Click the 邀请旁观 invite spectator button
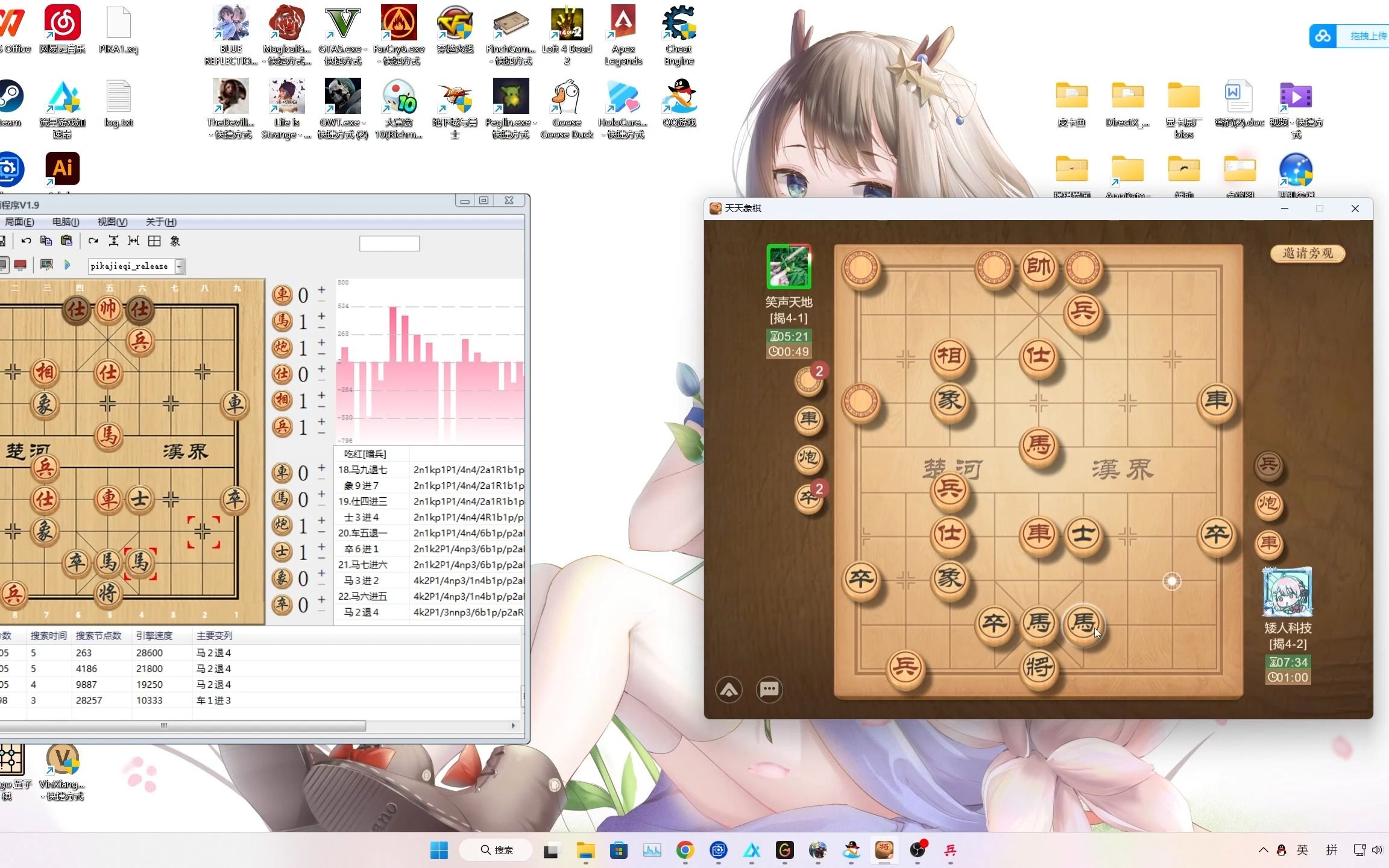The width and height of the screenshot is (1389, 868). pyautogui.click(x=1308, y=253)
